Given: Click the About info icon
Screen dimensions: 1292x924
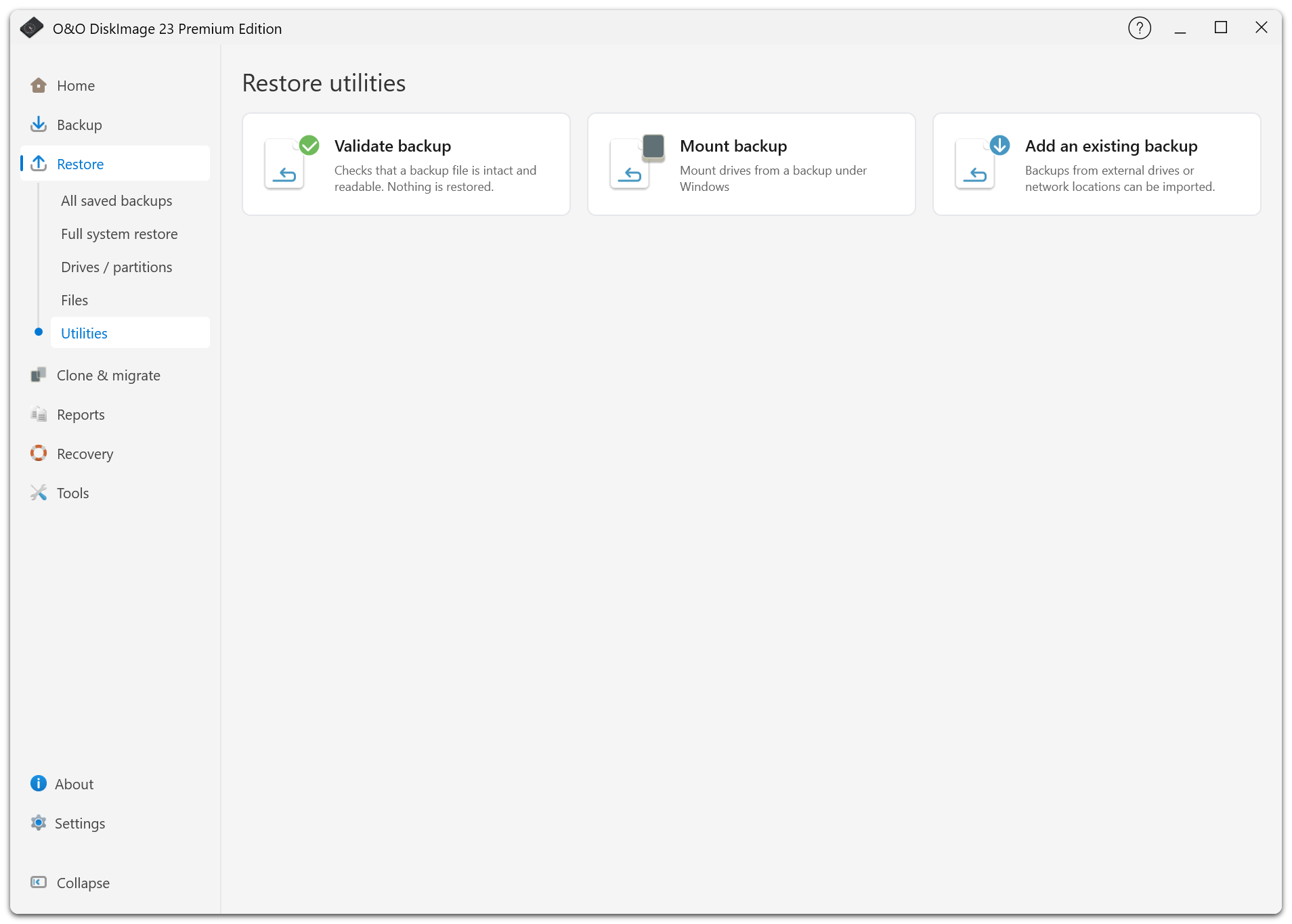Looking at the screenshot, I should point(39,784).
